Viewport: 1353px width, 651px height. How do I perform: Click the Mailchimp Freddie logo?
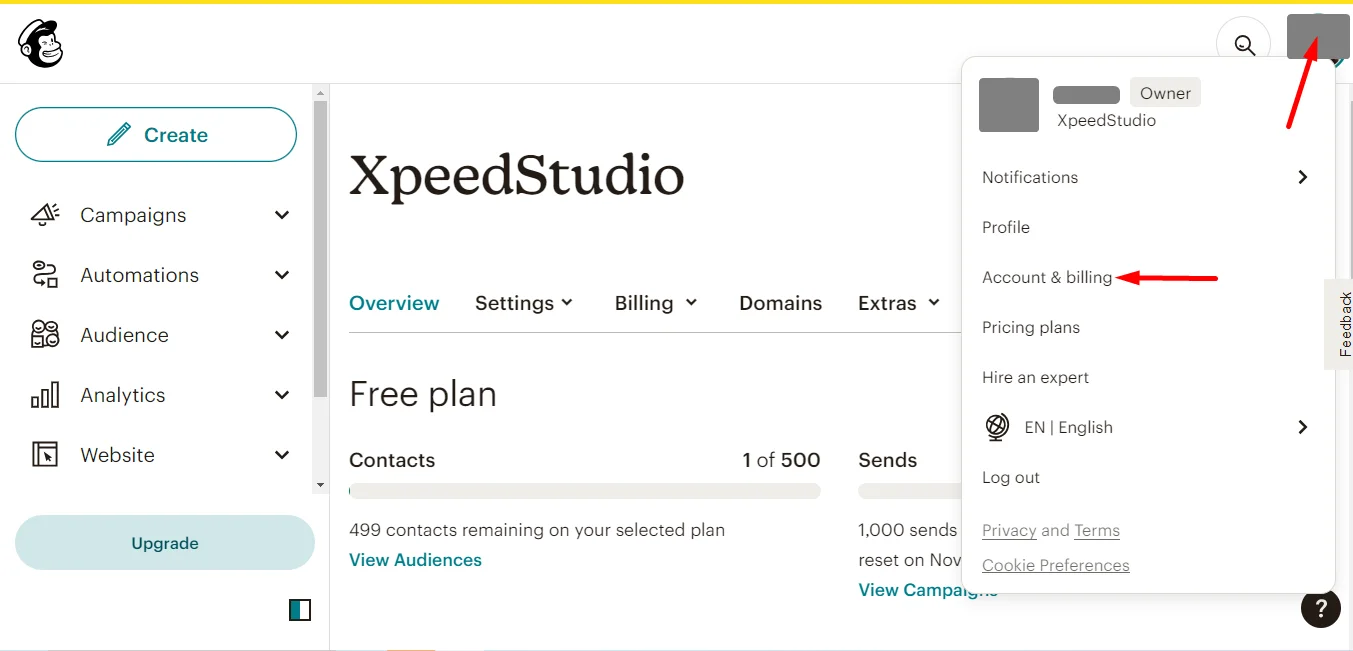point(40,43)
